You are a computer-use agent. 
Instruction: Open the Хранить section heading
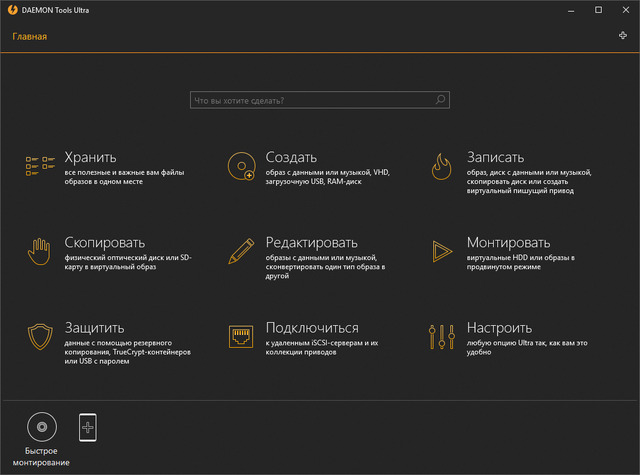(x=90, y=157)
